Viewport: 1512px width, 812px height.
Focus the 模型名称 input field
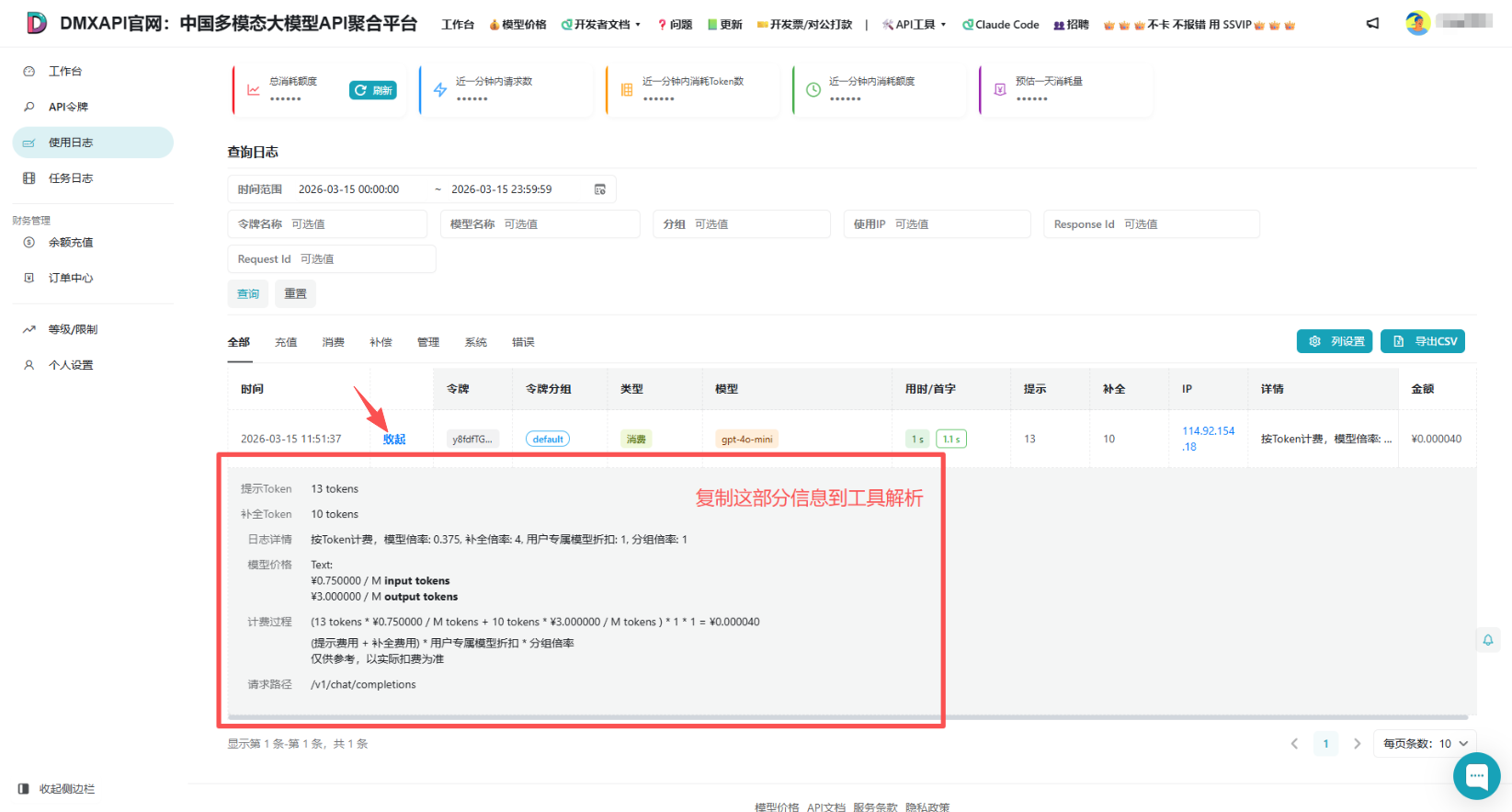click(x=540, y=224)
